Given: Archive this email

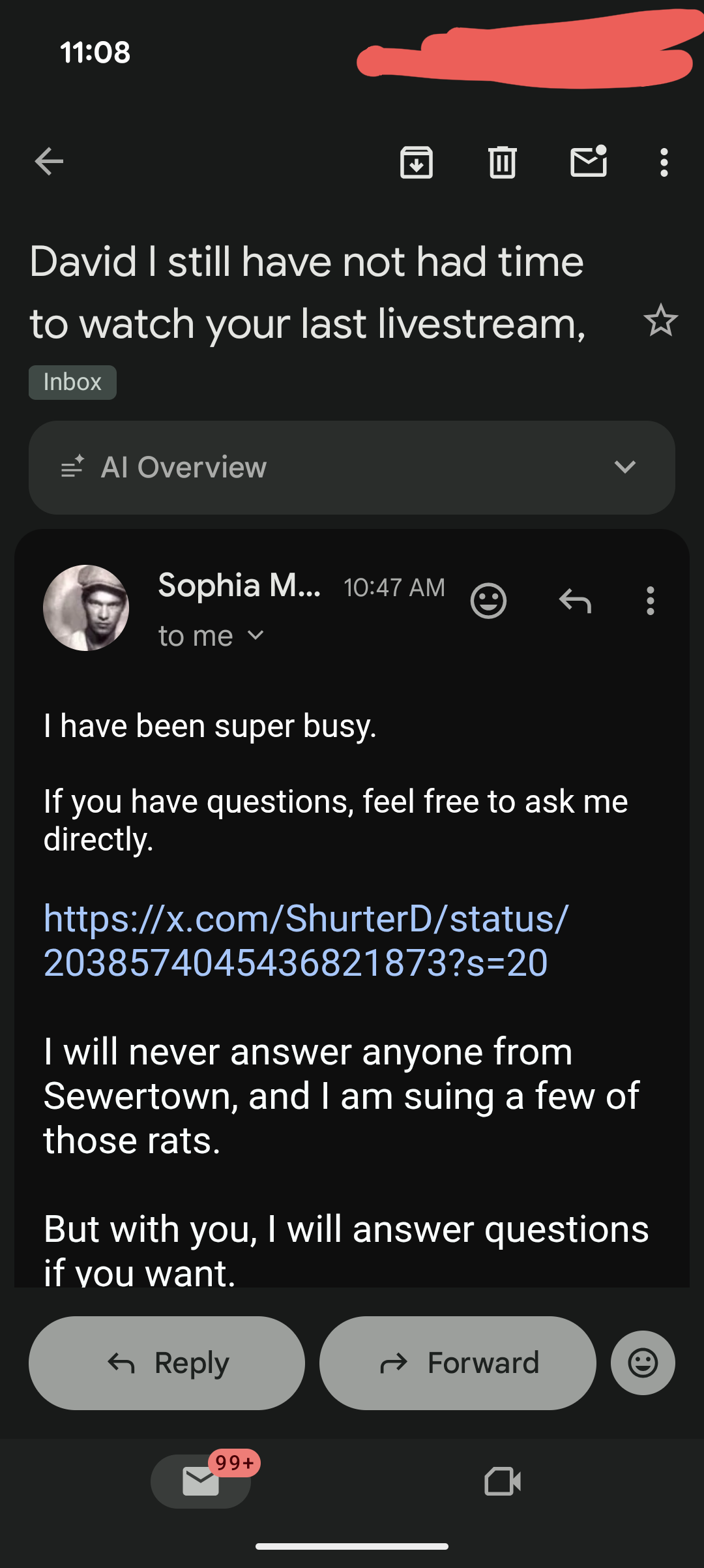Looking at the screenshot, I should pos(417,162).
